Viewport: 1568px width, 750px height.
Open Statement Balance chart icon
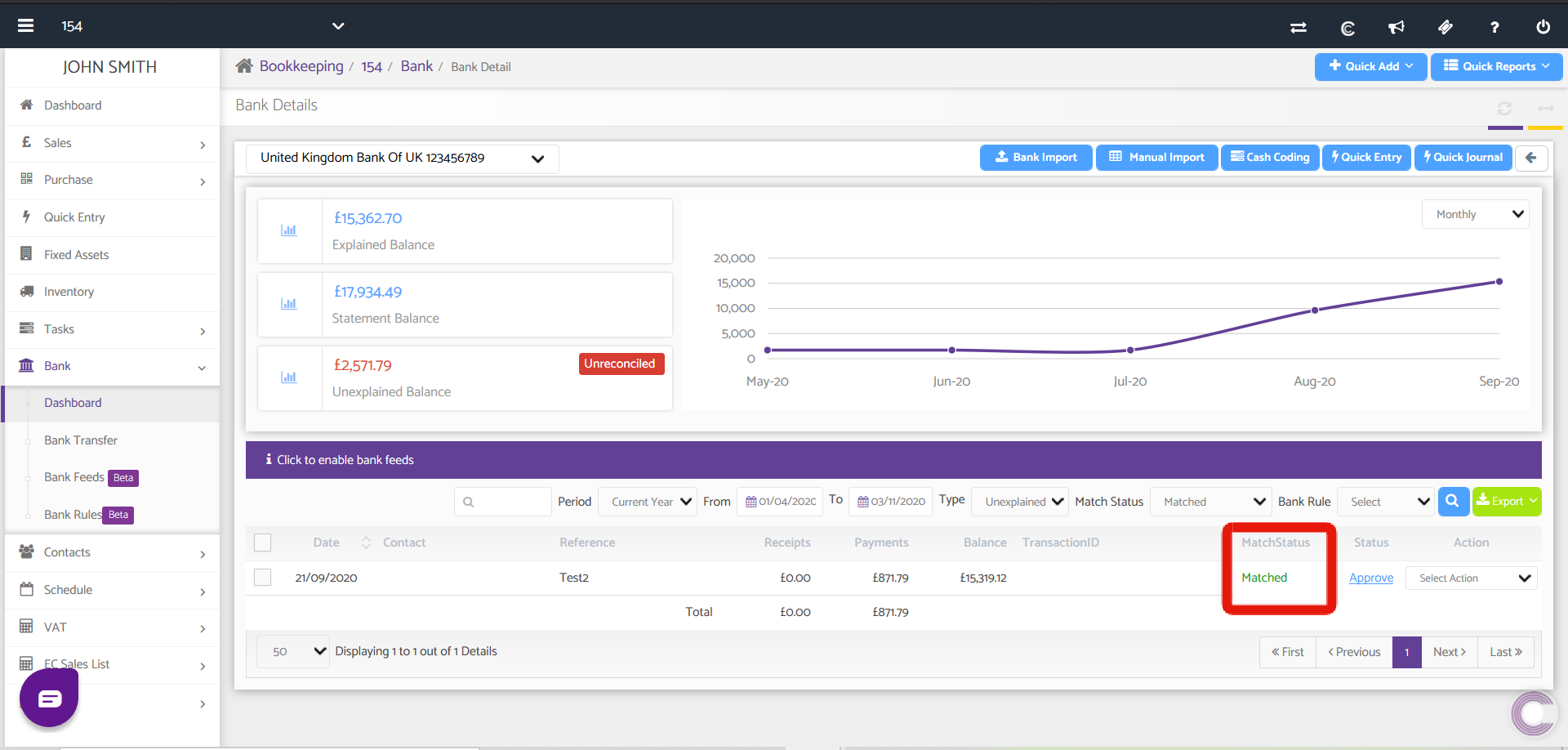click(289, 304)
